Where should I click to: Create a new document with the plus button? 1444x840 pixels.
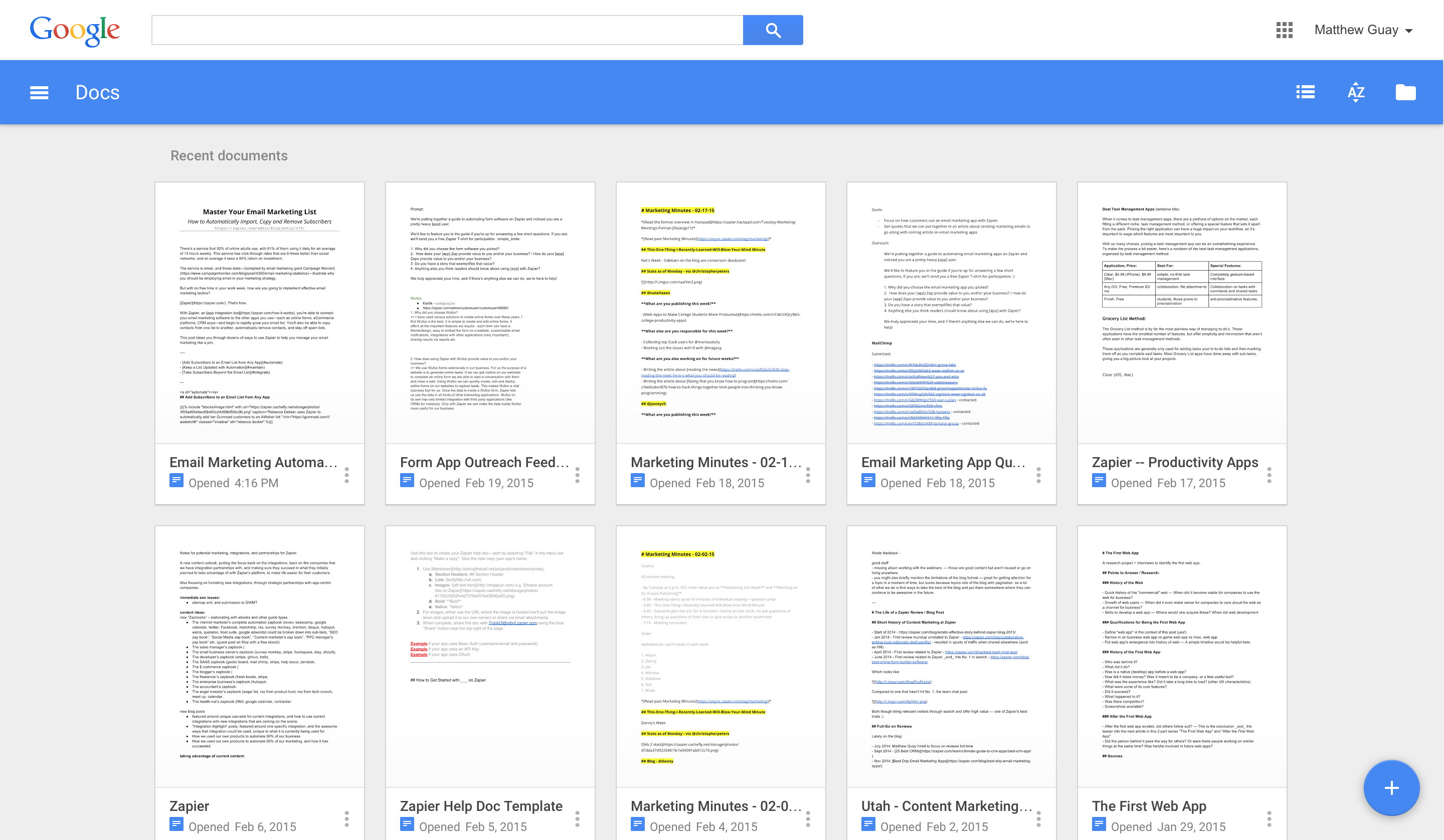(x=1391, y=788)
